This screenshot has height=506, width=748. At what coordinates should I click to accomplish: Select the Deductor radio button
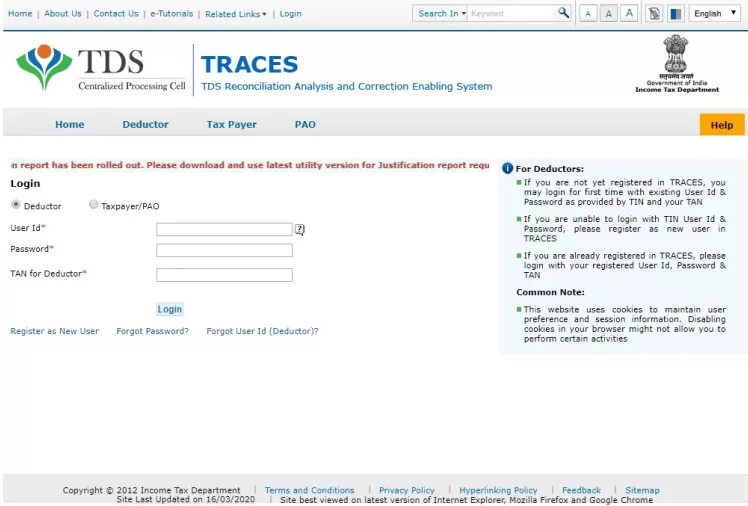pyautogui.click(x=16, y=205)
